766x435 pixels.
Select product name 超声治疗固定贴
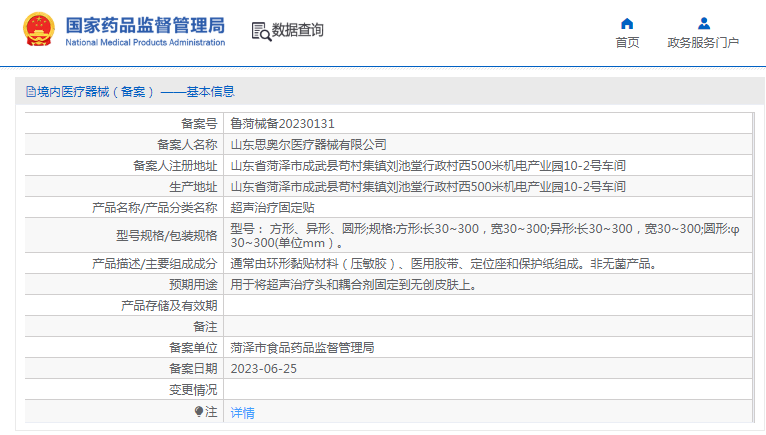click(273, 208)
